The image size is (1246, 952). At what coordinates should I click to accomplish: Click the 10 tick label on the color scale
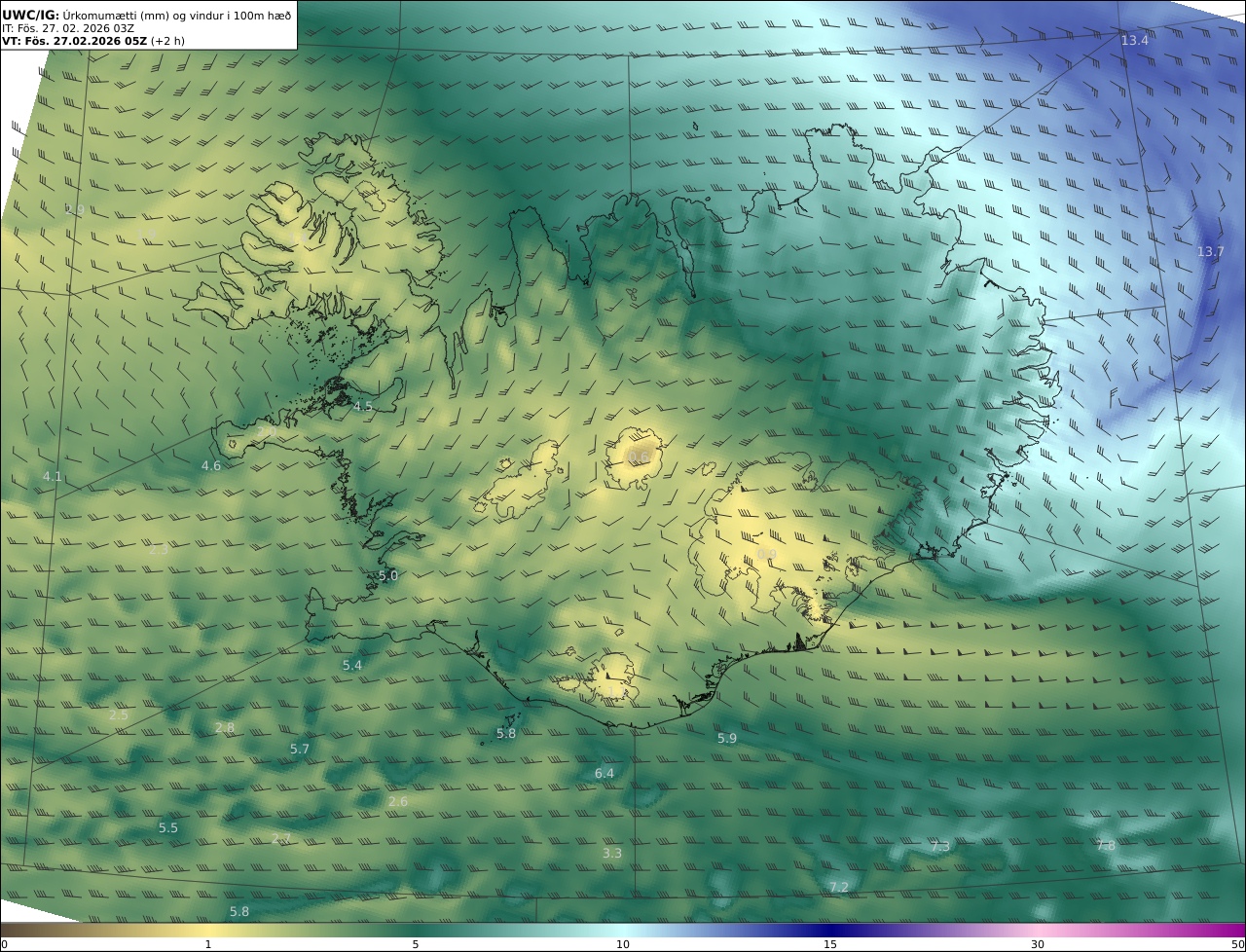click(623, 944)
